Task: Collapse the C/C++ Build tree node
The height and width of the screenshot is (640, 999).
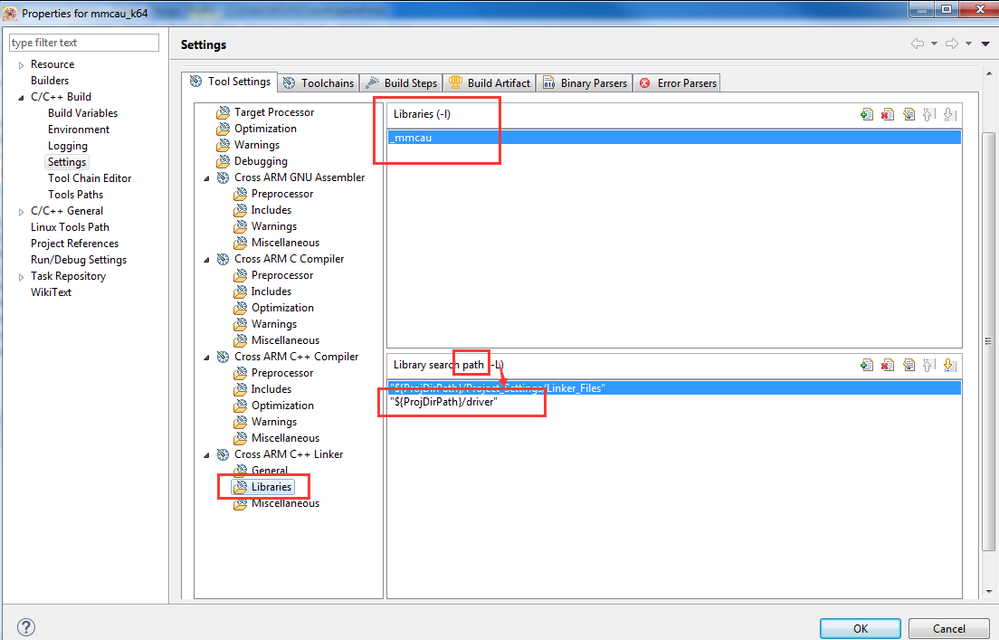Action: click(x=21, y=97)
